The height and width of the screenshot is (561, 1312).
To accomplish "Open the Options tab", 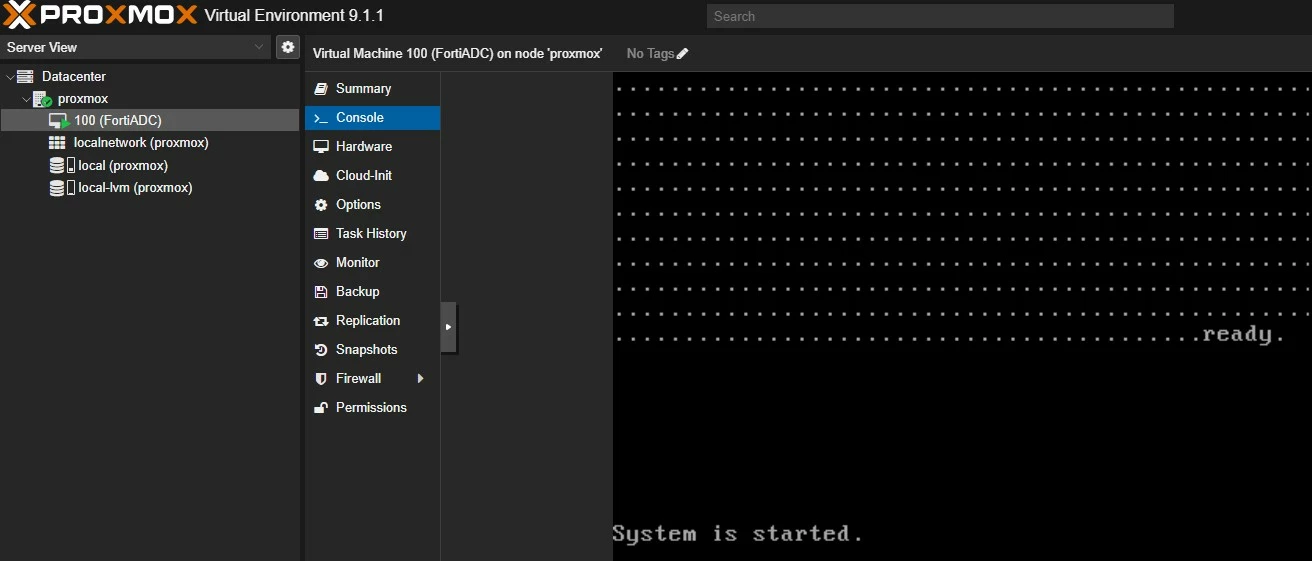I will pos(372,205).
